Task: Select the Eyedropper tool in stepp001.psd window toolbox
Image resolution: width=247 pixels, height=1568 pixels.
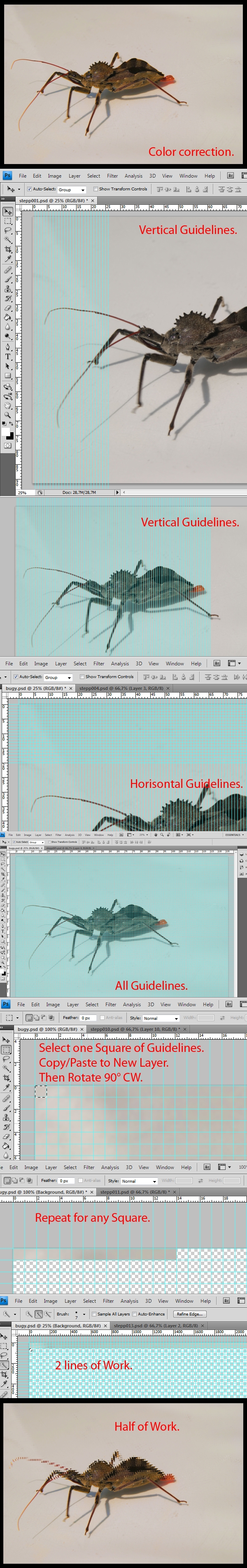Action: (7, 259)
